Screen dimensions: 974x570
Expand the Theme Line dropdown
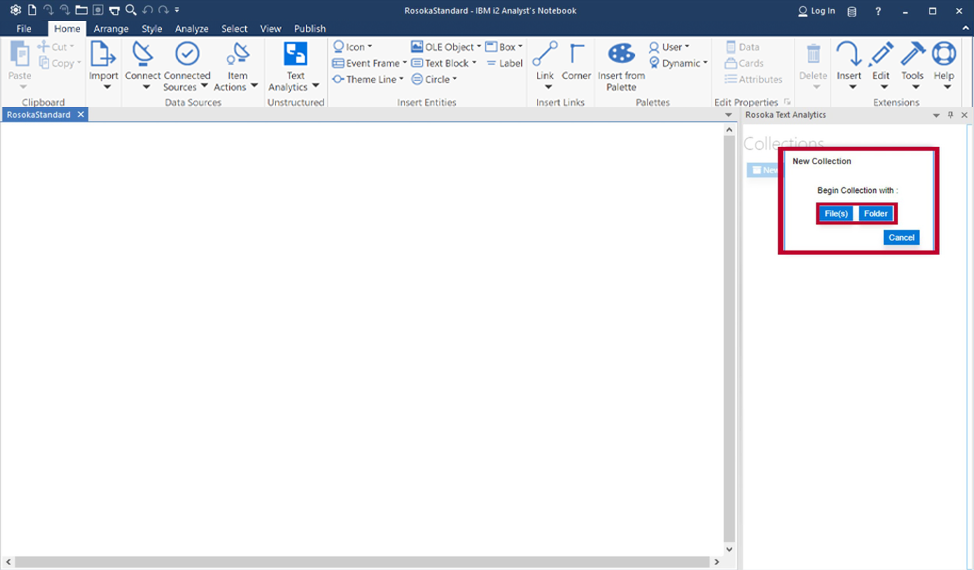coord(401,79)
